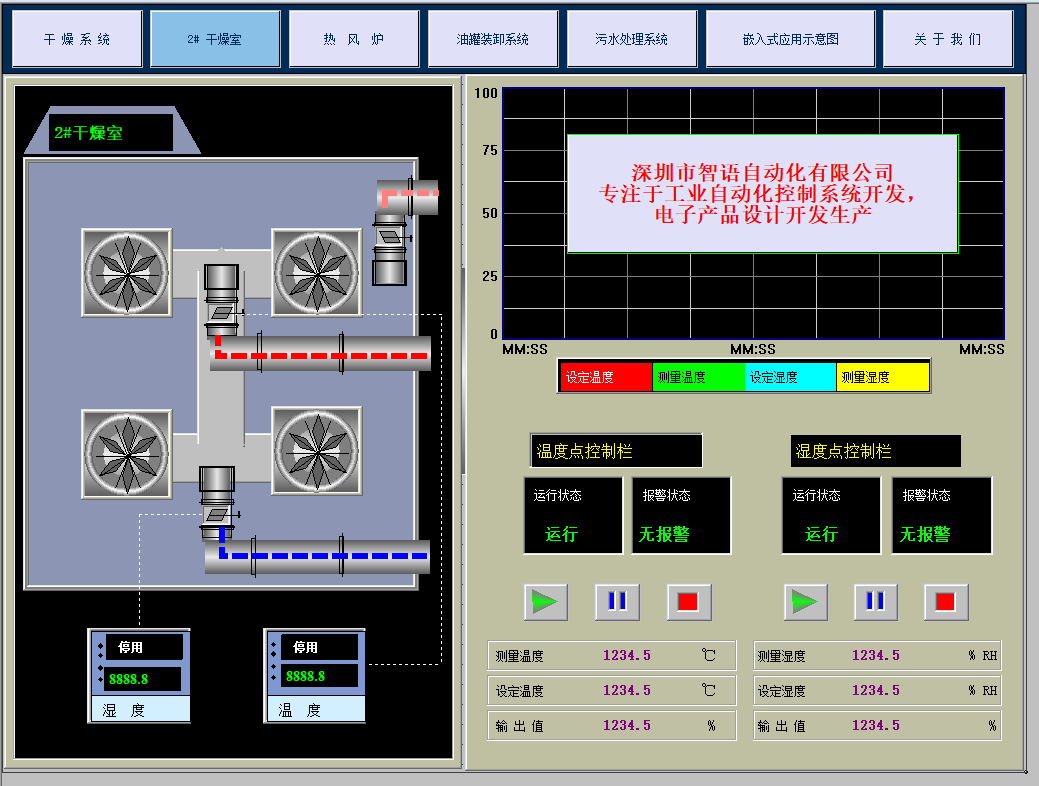
Task: Click the humidity 运行状态 indicator box
Action: pos(832,516)
